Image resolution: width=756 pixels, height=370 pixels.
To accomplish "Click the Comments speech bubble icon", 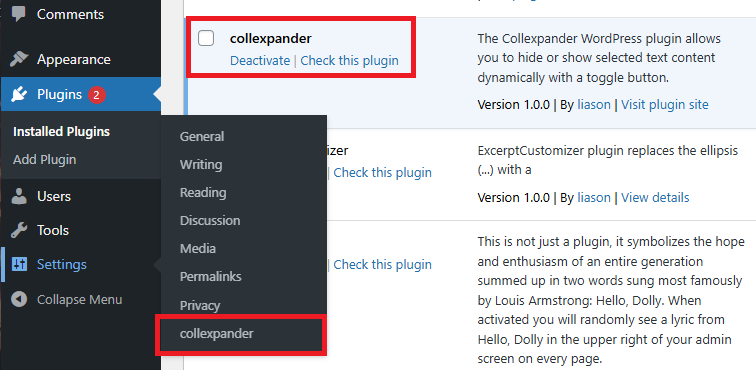I will (x=19, y=14).
